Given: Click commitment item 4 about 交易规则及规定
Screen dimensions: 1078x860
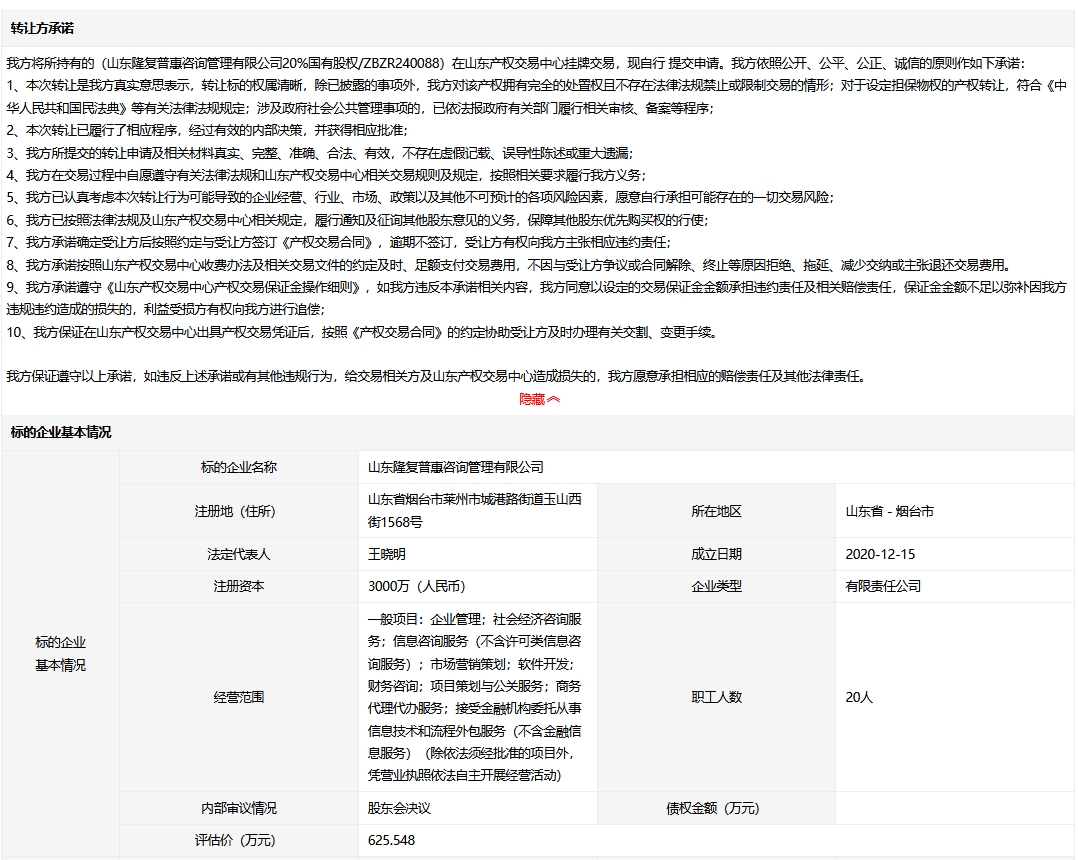Looking at the screenshot, I should pyautogui.click(x=326, y=175).
